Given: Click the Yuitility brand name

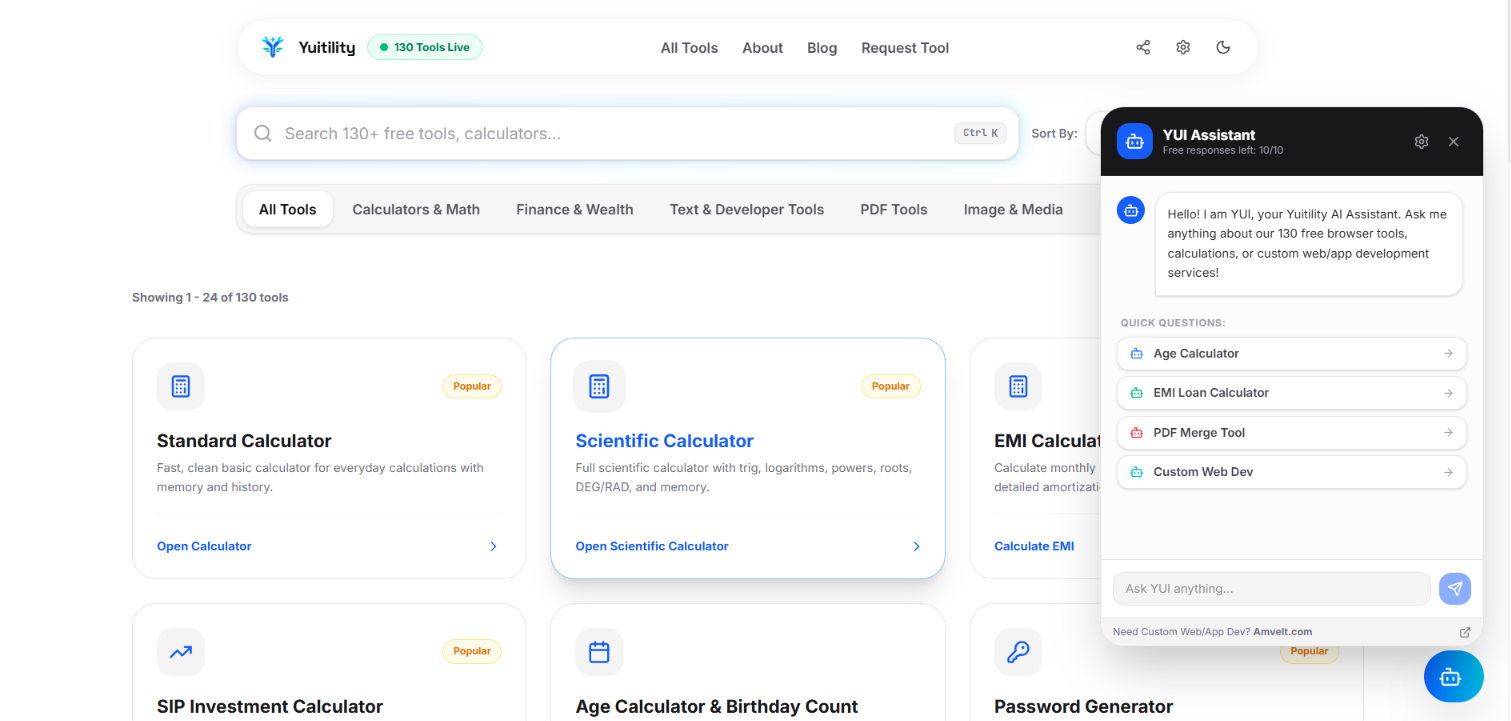Looking at the screenshot, I should coord(326,47).
